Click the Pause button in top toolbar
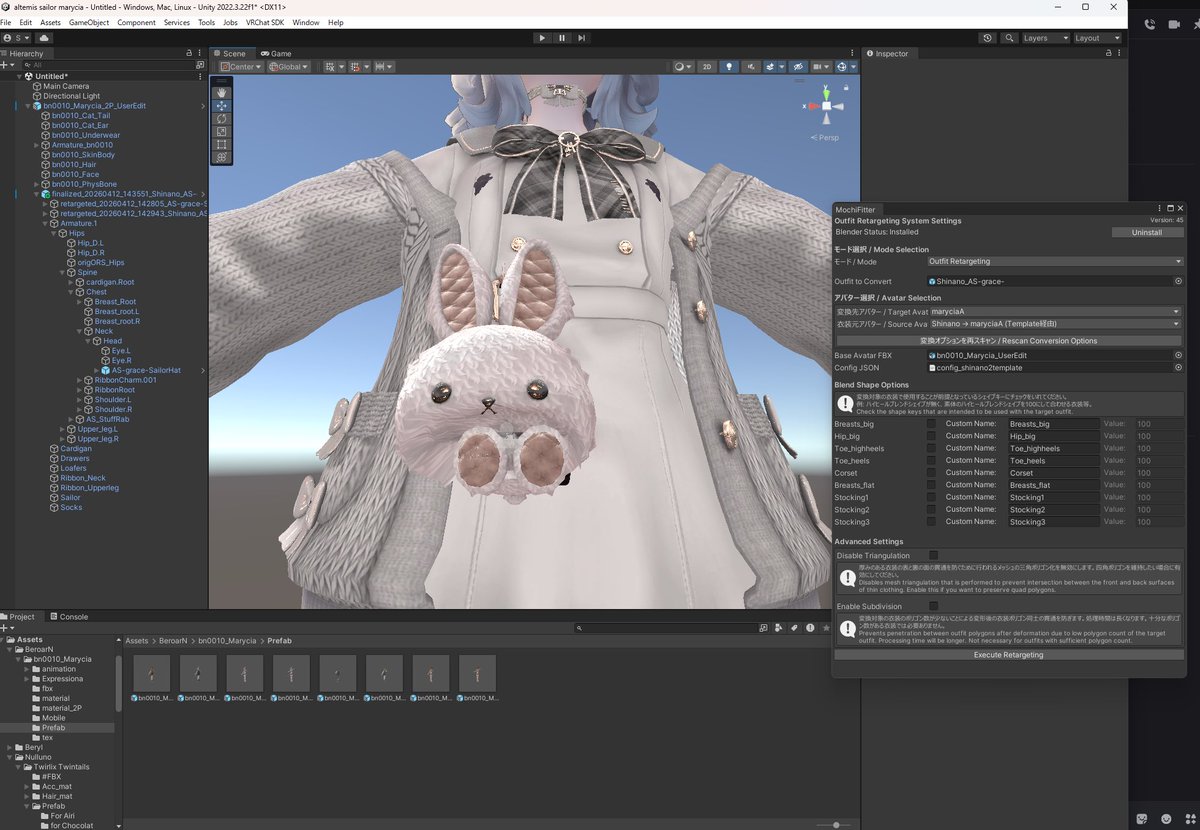 tap(562, 38)
